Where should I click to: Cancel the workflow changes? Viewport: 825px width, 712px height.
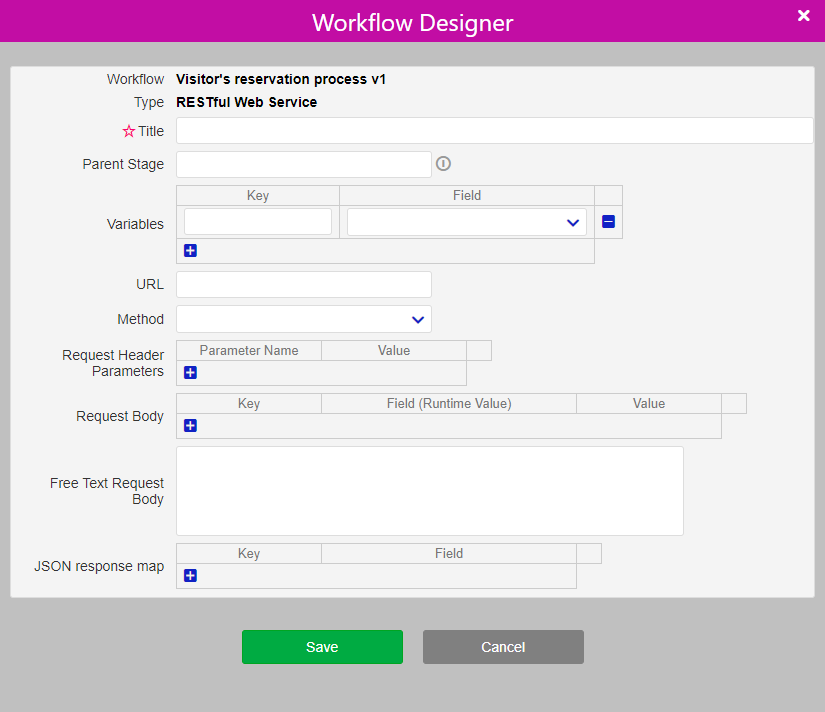coord(503,647)
